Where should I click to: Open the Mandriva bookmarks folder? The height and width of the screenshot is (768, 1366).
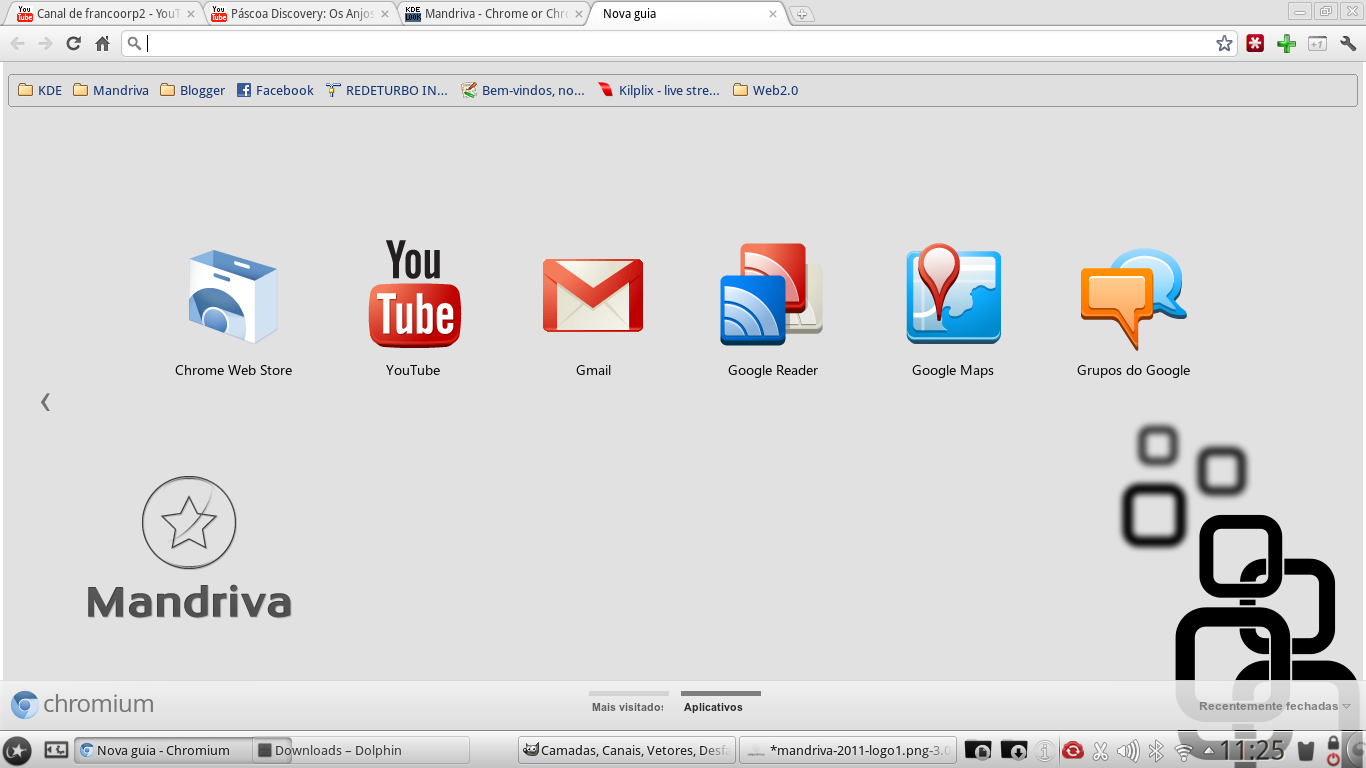coord(110,90)
